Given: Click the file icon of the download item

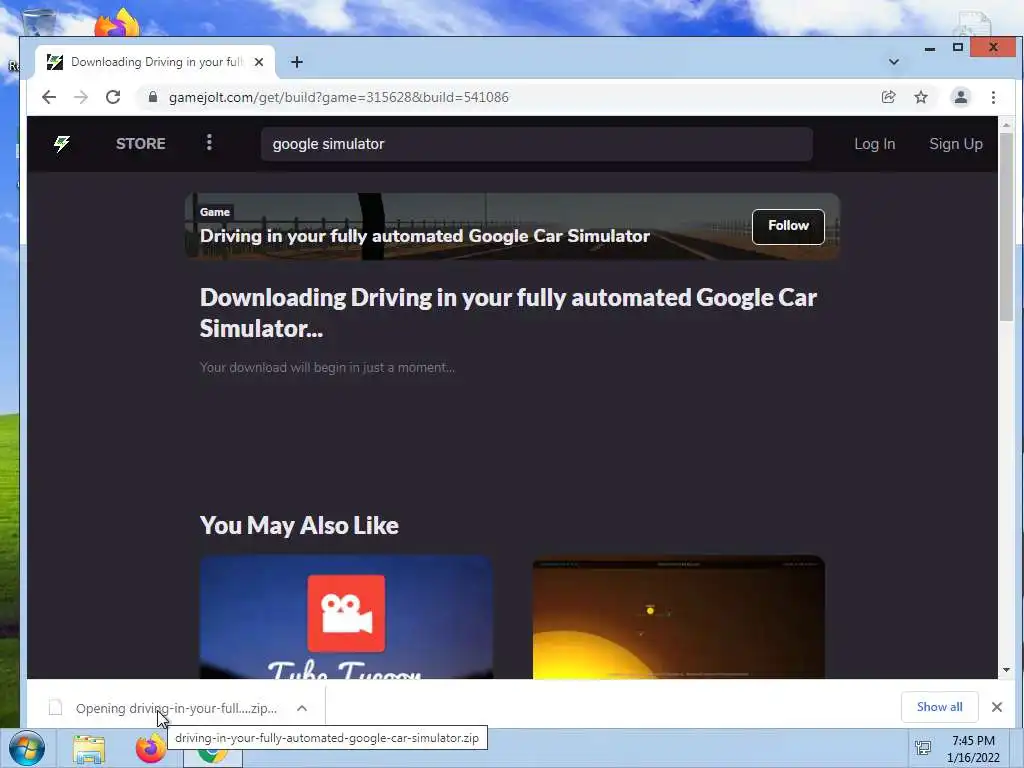Looking at the screenshot, I should pyautogui.click(x=56, y=707).
